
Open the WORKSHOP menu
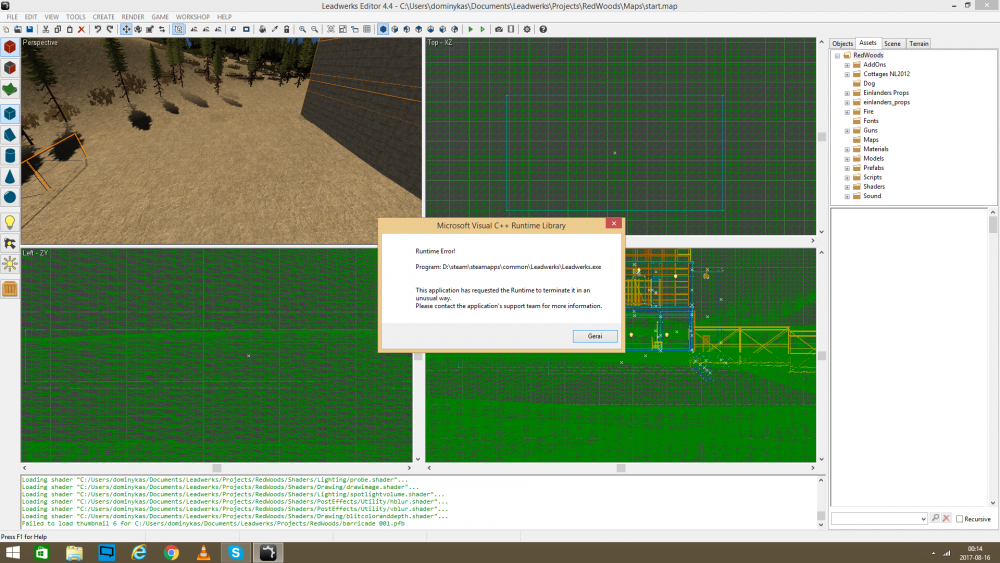tap(192, 17)
